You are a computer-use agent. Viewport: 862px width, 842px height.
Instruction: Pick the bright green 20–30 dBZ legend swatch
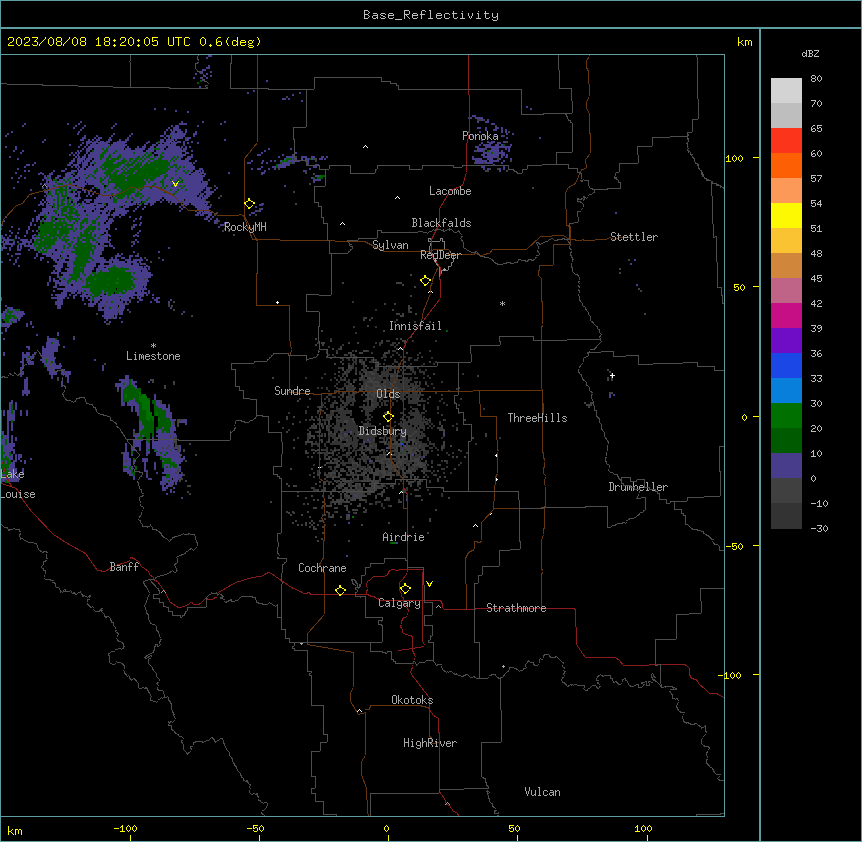point(786,416)
